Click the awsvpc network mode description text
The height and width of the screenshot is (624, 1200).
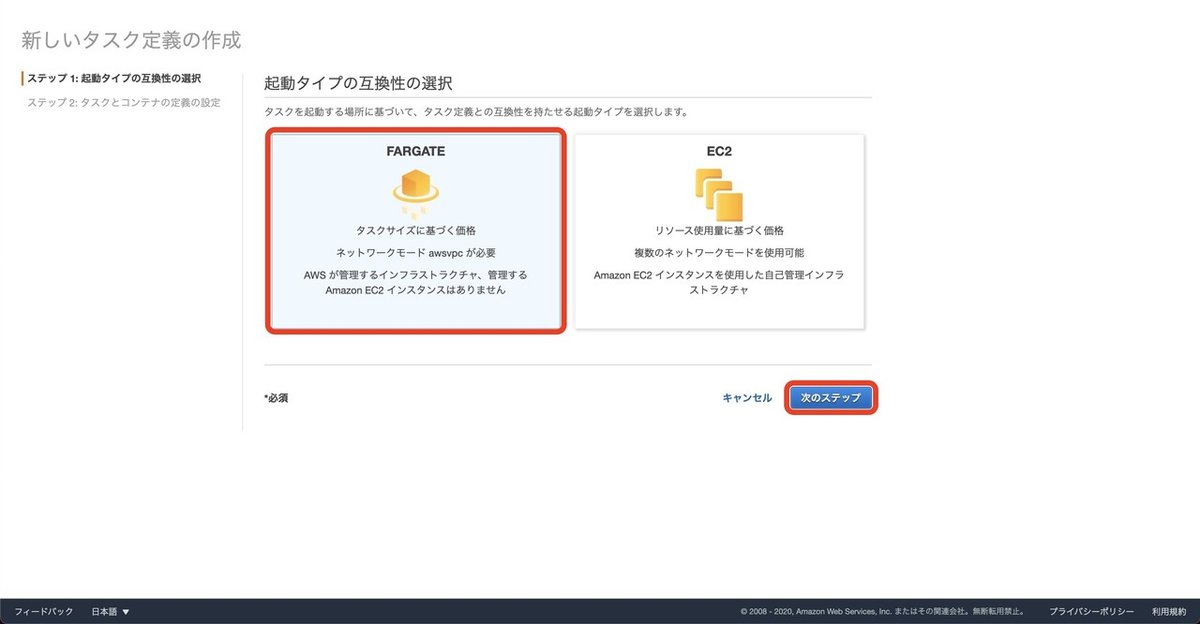click(x=416, y=251)
